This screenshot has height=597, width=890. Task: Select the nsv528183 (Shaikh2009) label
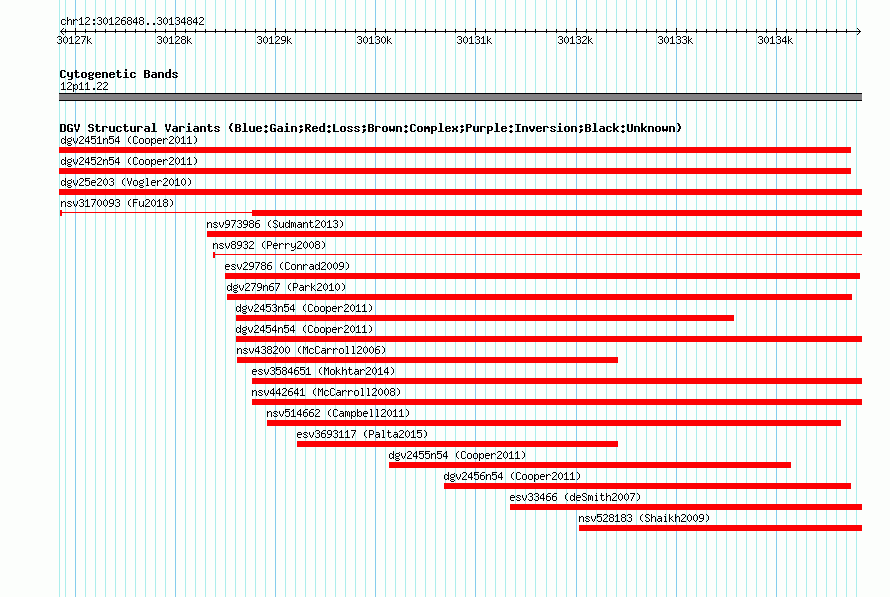point(644,518)
